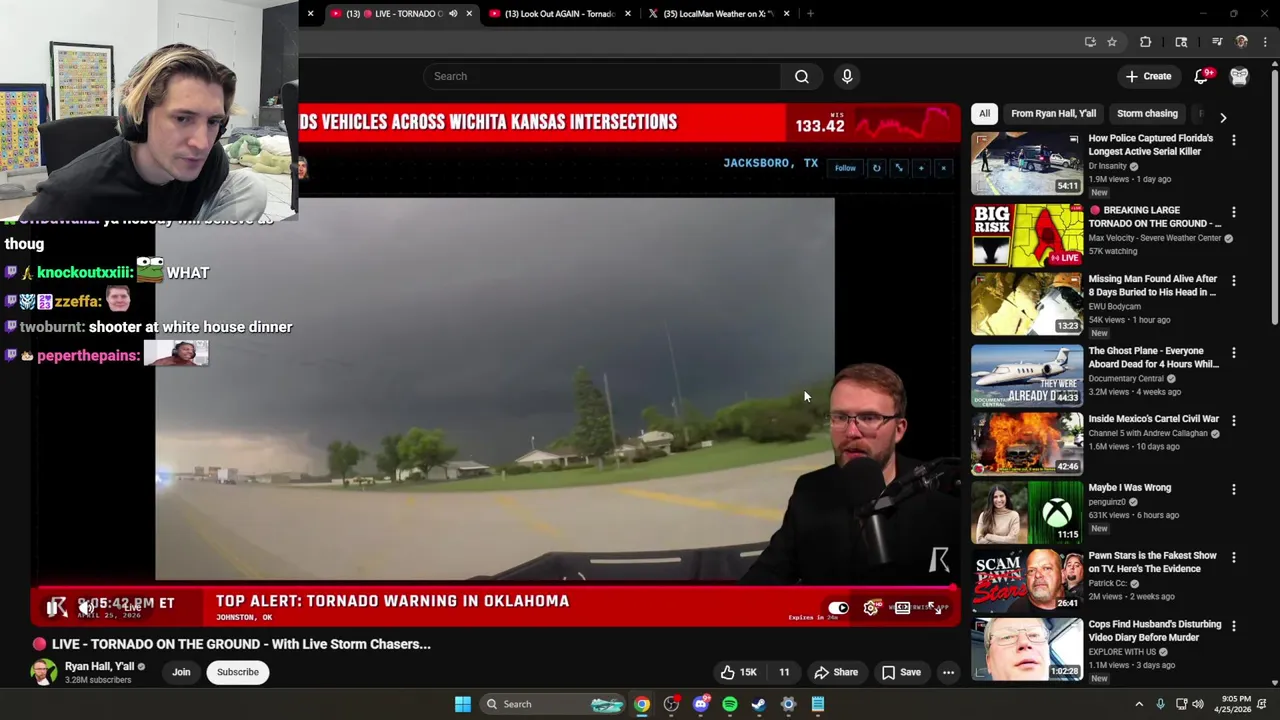The height and width of the screenshot is (720, 1280).
Task: Open the YouTube account avatar menu
Action: point(1239,76)
